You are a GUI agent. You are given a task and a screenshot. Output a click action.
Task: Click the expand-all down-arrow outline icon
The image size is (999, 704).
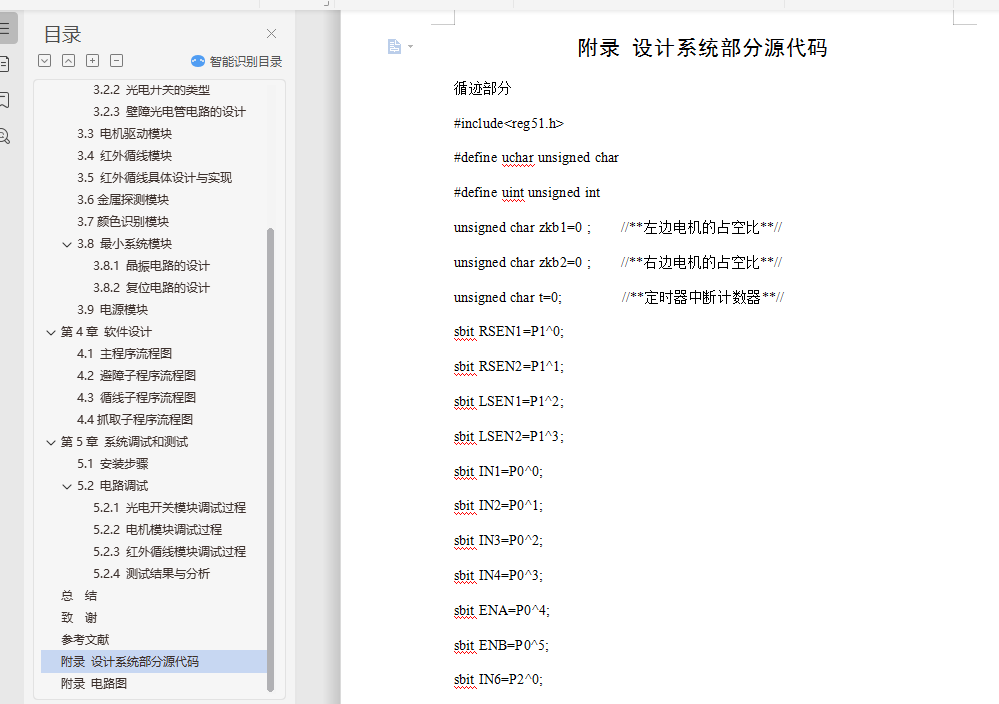coord(45,61)
